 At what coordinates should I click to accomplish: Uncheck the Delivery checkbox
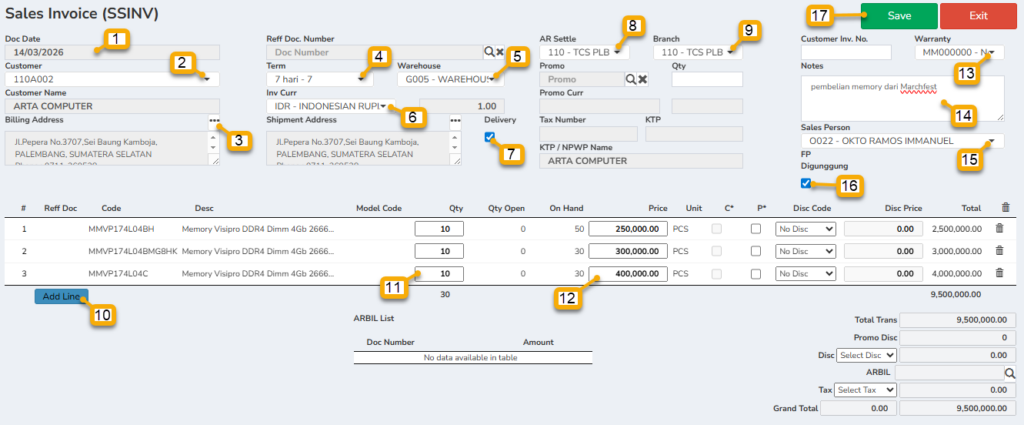[489, 138]
